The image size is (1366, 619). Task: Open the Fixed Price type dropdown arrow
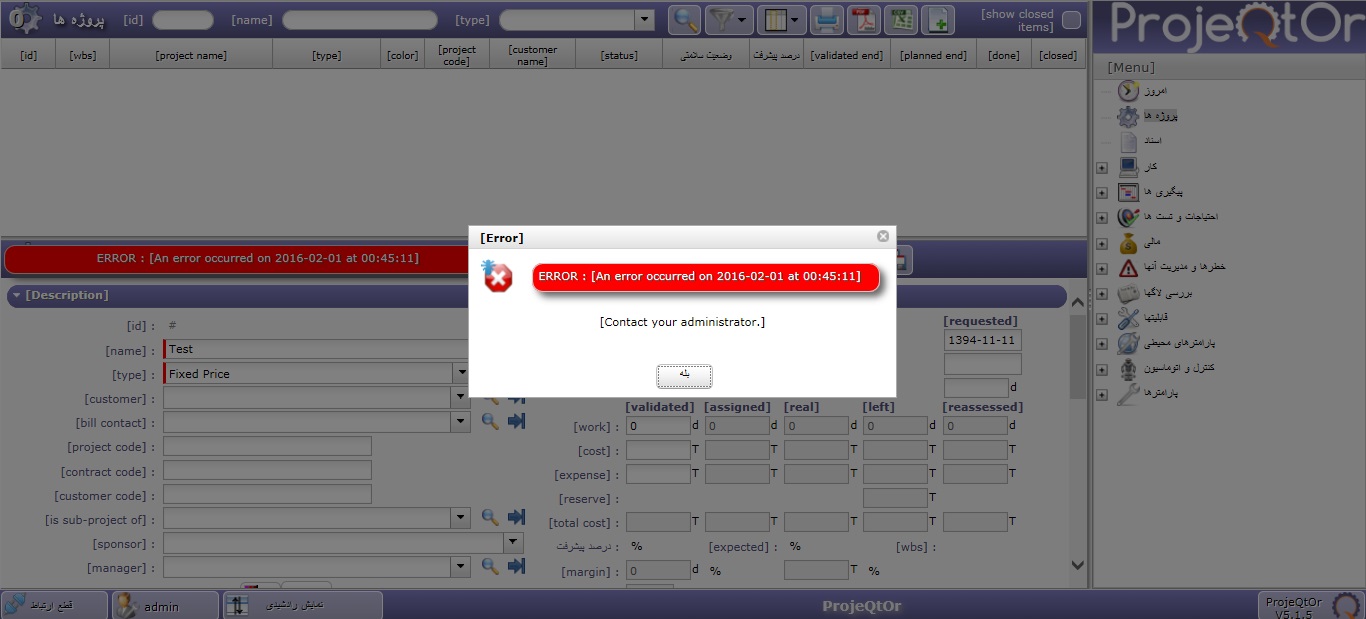461,373
